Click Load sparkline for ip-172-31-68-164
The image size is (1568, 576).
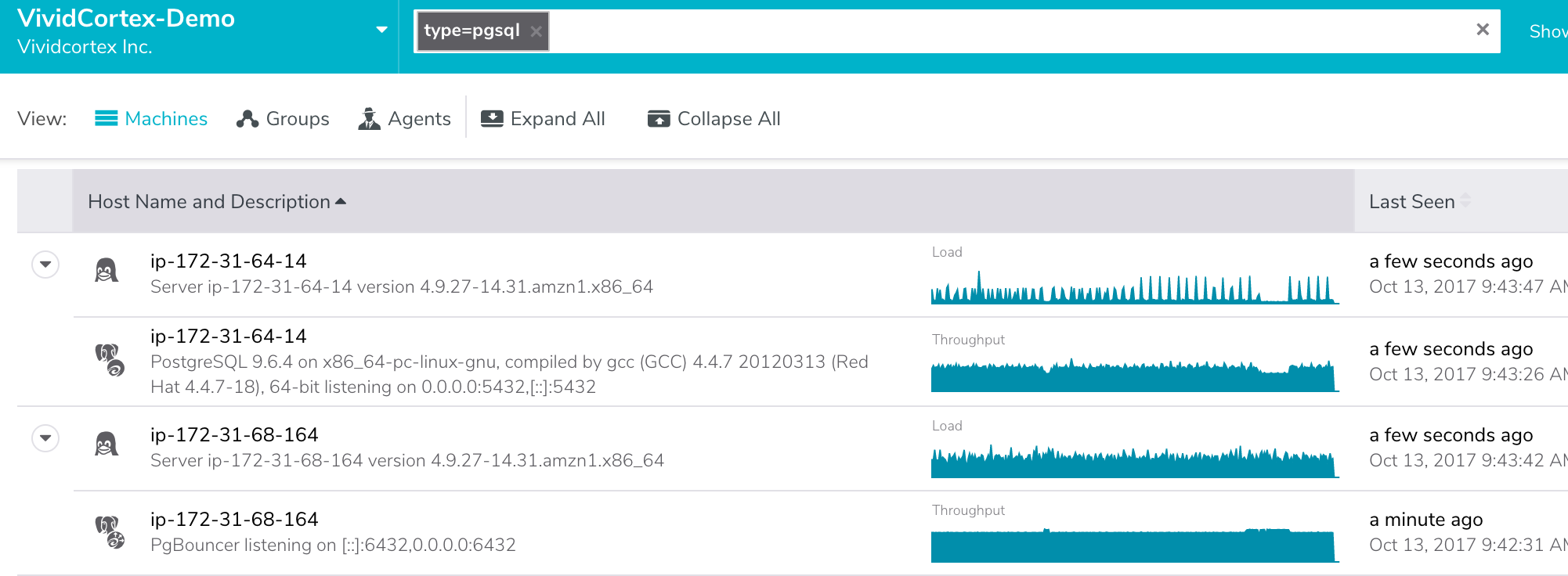(1135, 461)
